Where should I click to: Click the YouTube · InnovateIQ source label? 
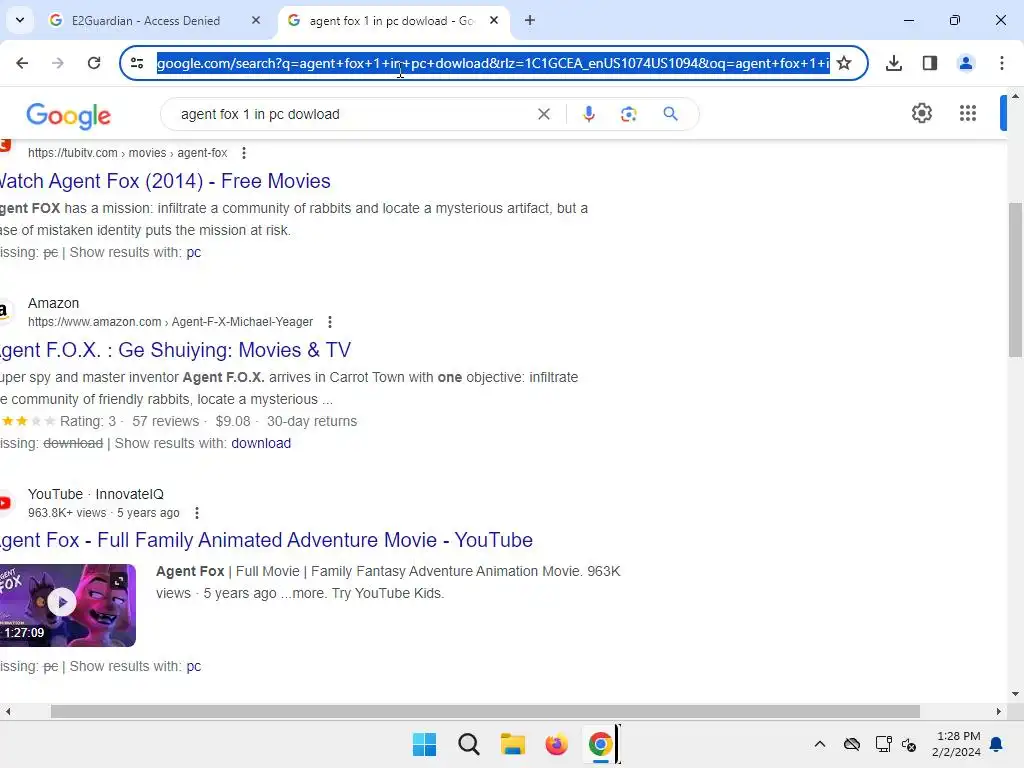[95, 494]
